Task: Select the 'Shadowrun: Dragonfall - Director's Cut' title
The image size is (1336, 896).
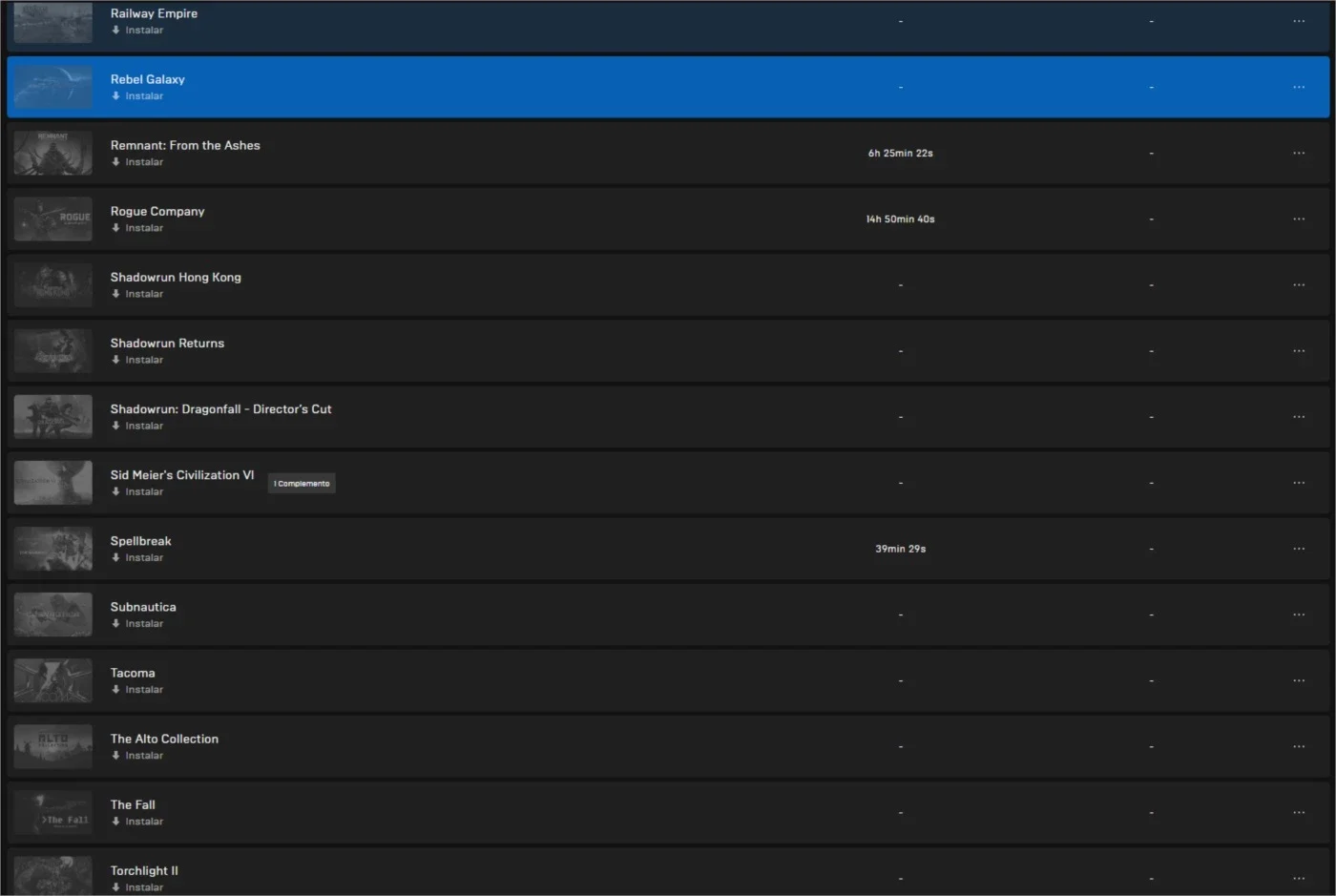Action: pyautogui.click(x=220, y=408)
